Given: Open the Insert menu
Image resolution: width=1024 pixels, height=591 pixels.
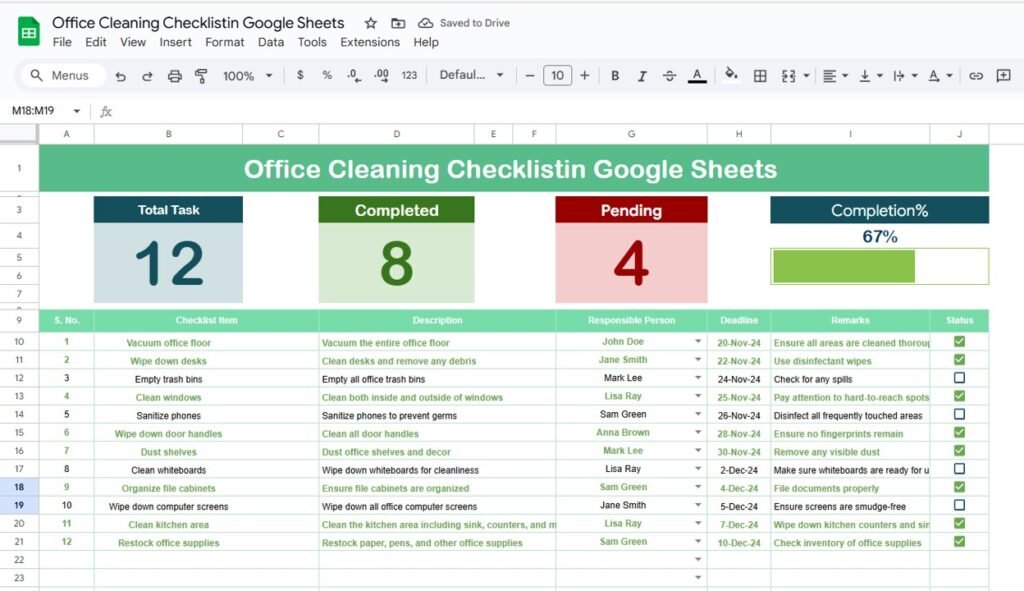Looking at the screenshot, I should pos(175,42).
